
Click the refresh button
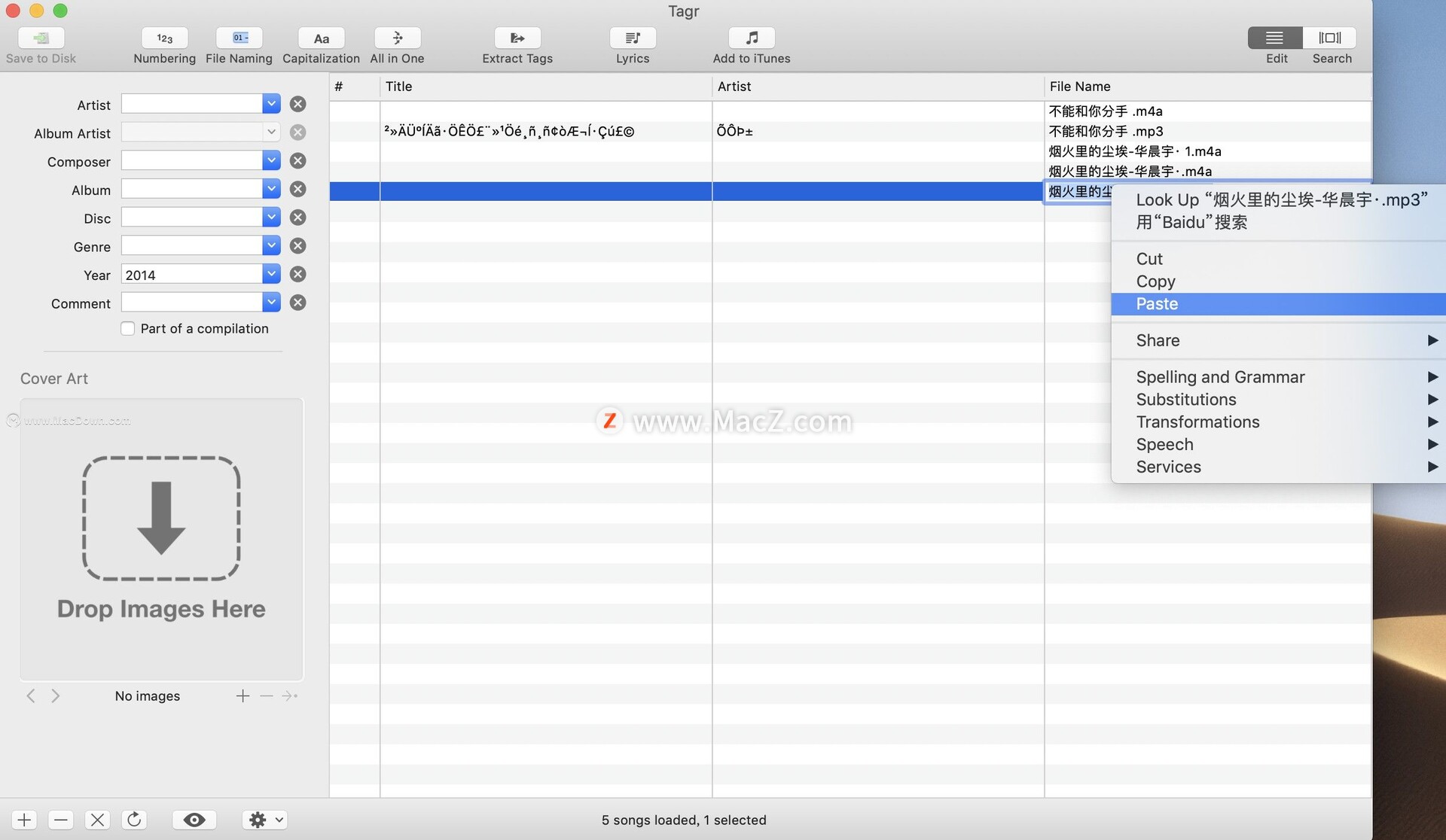tap(135, 819)
